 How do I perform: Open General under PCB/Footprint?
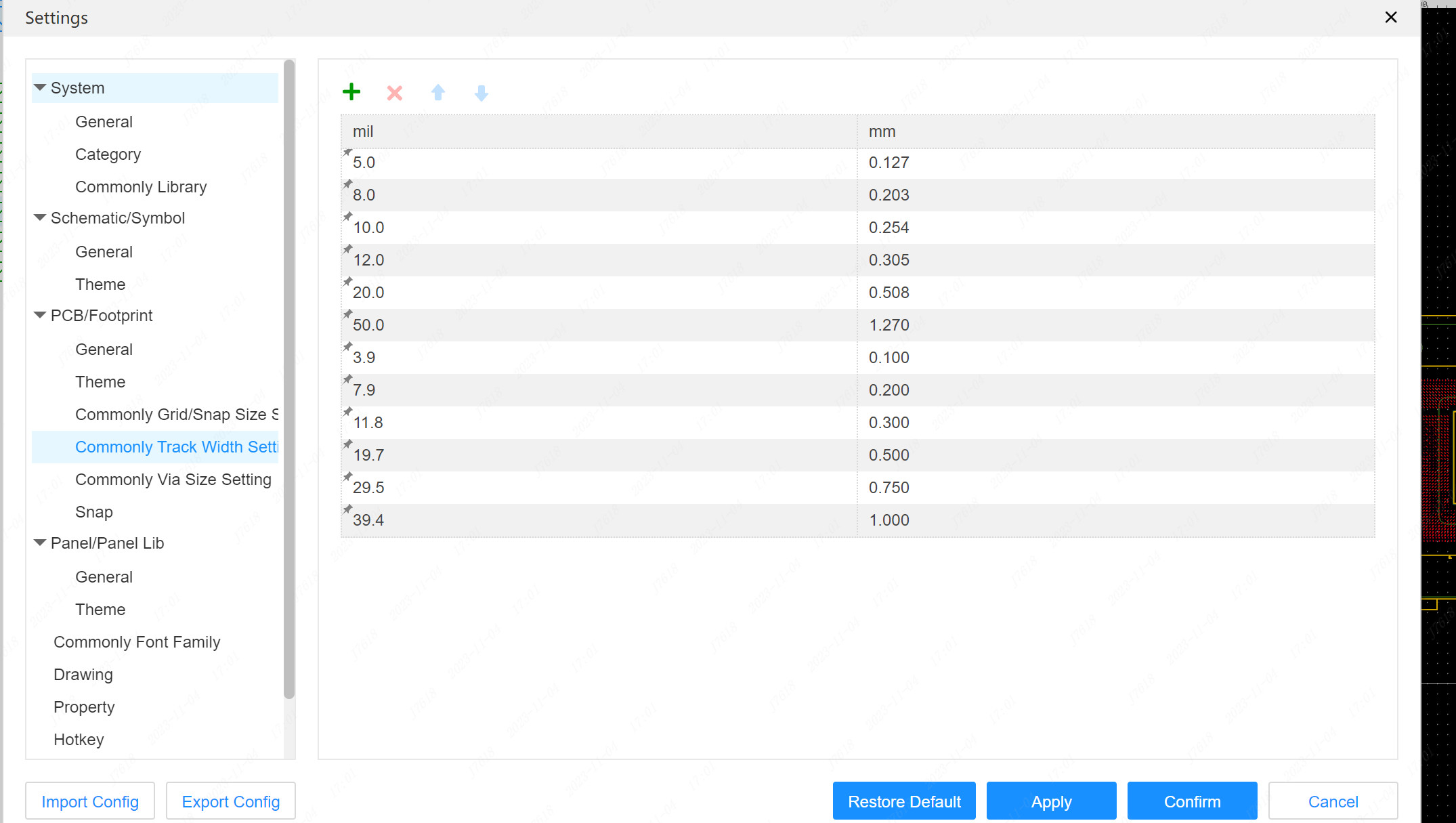(x=104, y=350)
